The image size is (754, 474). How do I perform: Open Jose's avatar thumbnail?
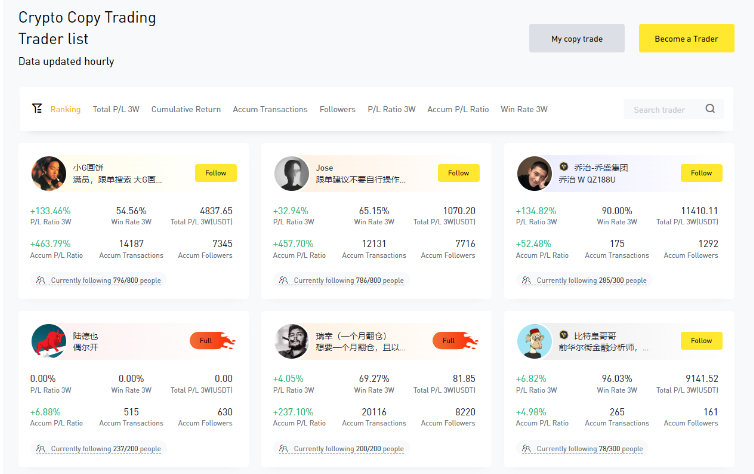[291, 174]
